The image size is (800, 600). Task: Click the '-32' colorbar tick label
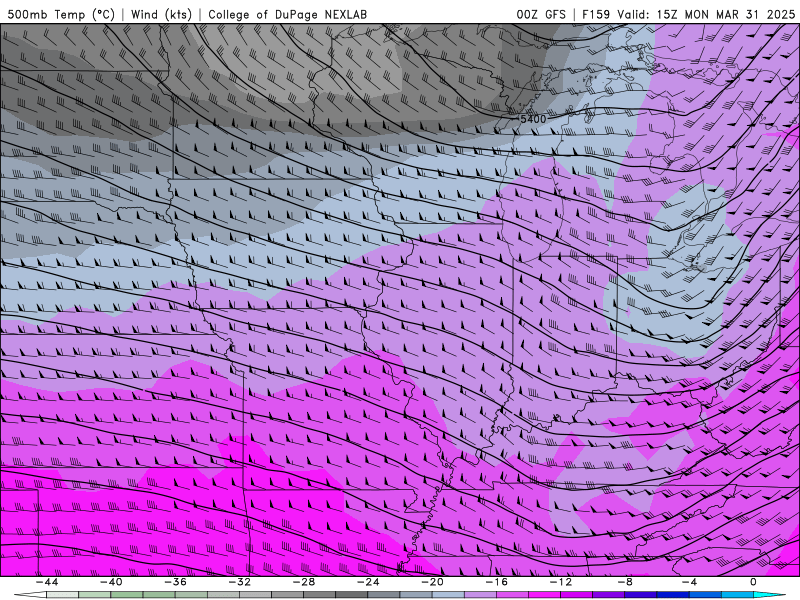click(x=240, y=582)
